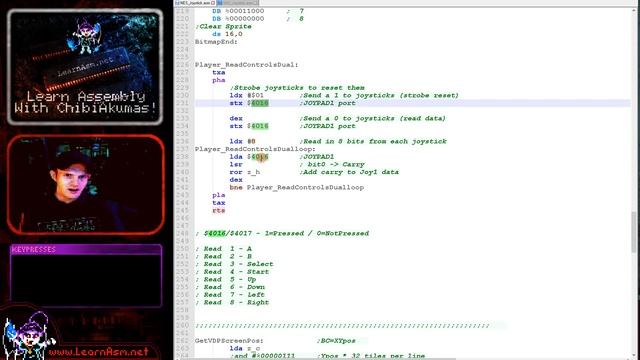Screen dimensions: 640x360
Task: Click the 'pha' instruction
Action: pos(218,80)
